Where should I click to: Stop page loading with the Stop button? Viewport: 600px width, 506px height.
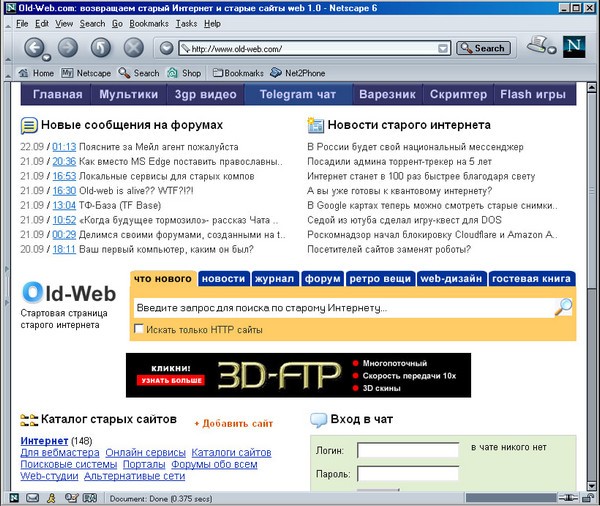point(133,48)
